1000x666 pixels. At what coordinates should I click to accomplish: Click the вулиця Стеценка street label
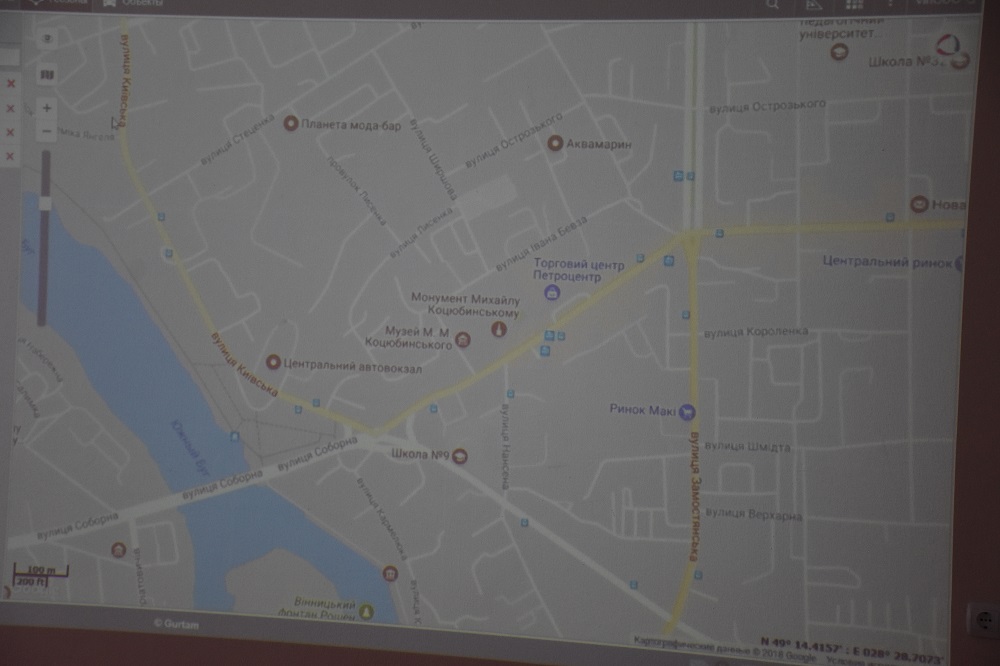[237, 139]
